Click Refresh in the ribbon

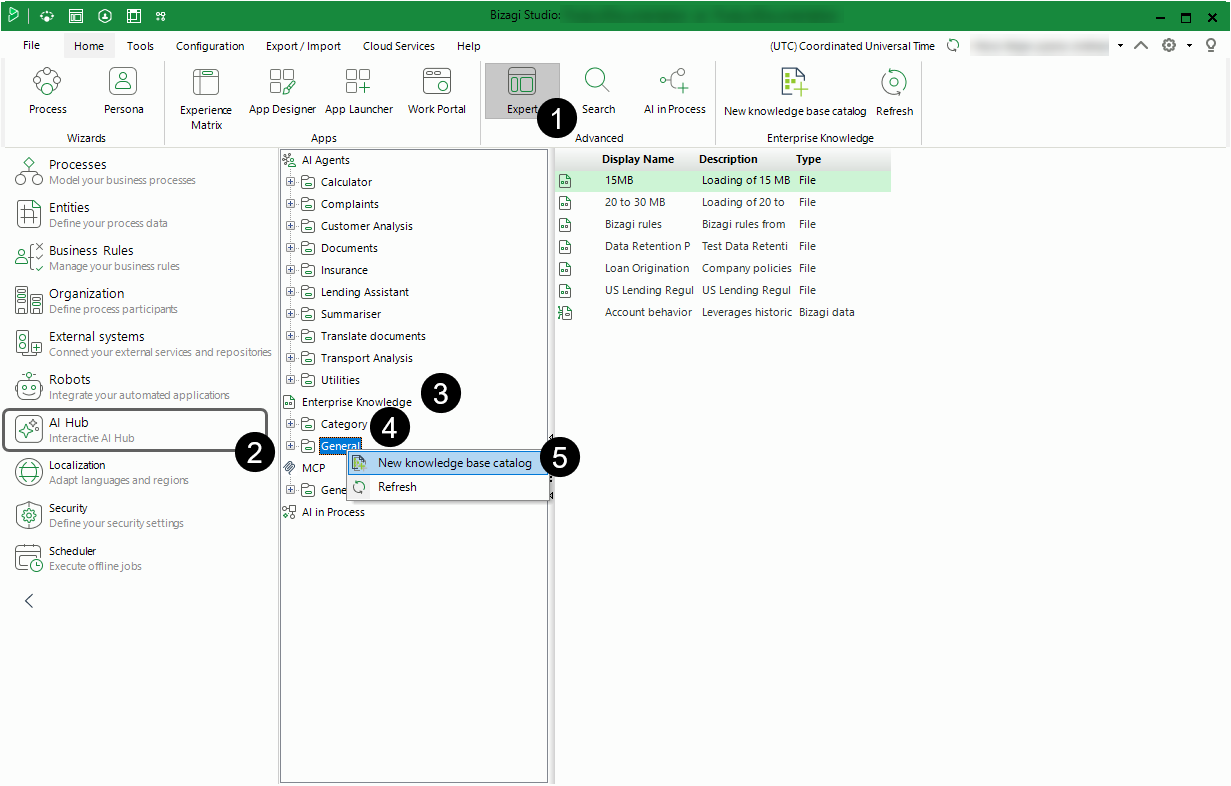pyautogui.click(x=894, y=93)
